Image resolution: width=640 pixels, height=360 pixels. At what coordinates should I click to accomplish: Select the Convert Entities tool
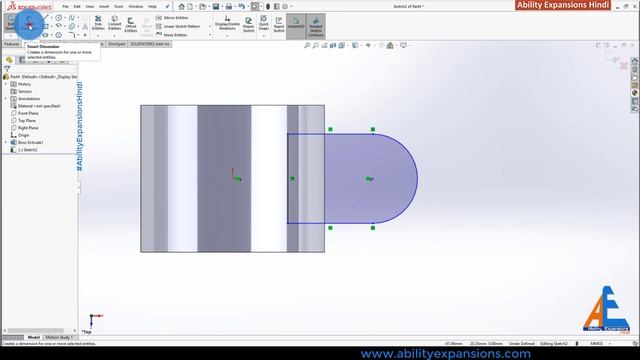pyautogui.click(x=114, y=22)
